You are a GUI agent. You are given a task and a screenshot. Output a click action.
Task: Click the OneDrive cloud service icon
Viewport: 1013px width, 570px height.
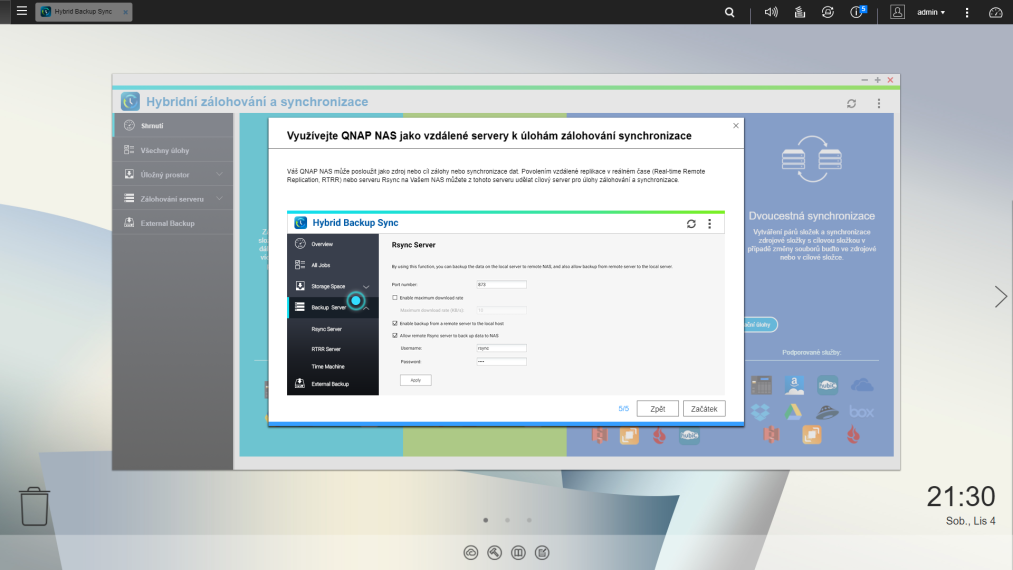pyautogui.click(x=862, y=386)
